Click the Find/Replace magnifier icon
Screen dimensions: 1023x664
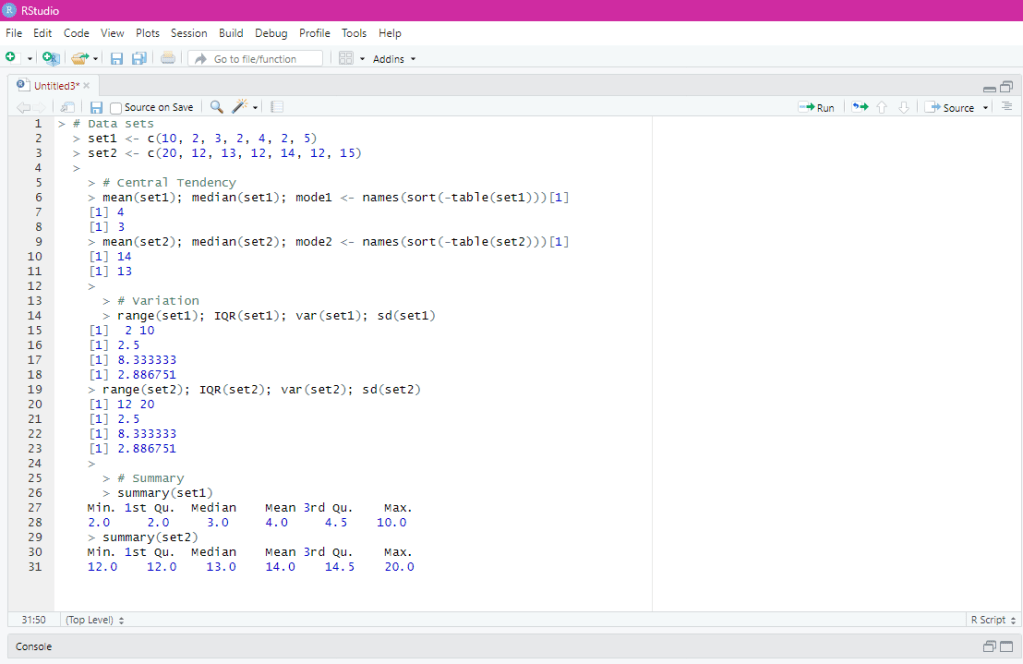[216, 107]
